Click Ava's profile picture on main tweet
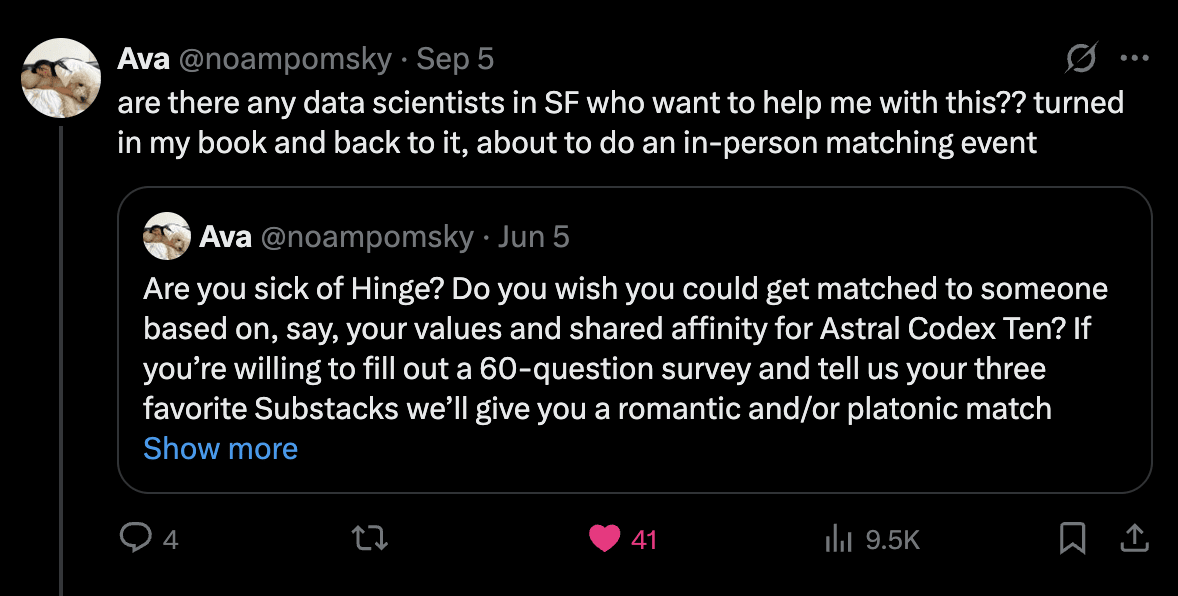 coord(61,77)
